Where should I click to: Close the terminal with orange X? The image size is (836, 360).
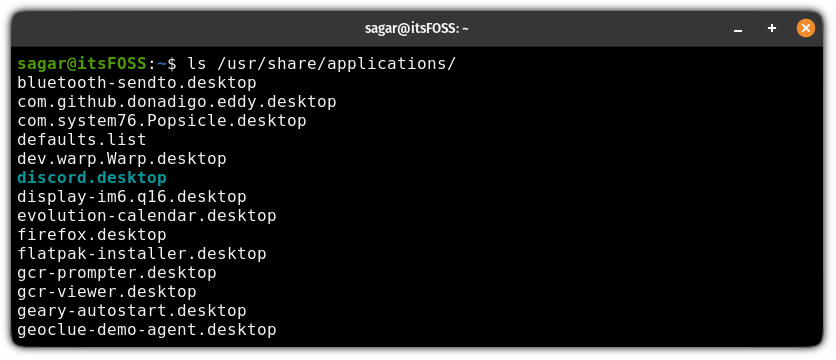pyautogui.click(x=806, y=28)
